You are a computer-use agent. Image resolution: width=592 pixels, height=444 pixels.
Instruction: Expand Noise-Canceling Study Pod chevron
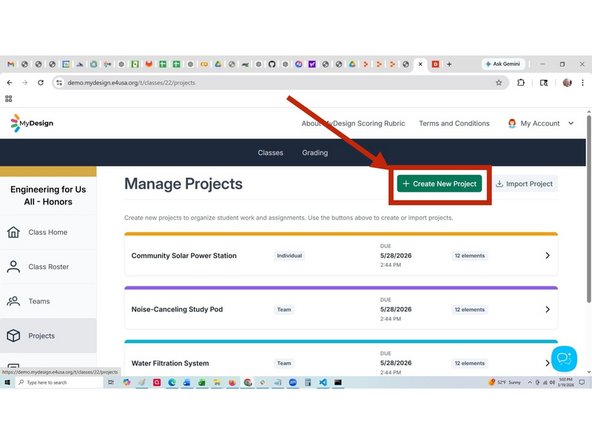point(547,310)
